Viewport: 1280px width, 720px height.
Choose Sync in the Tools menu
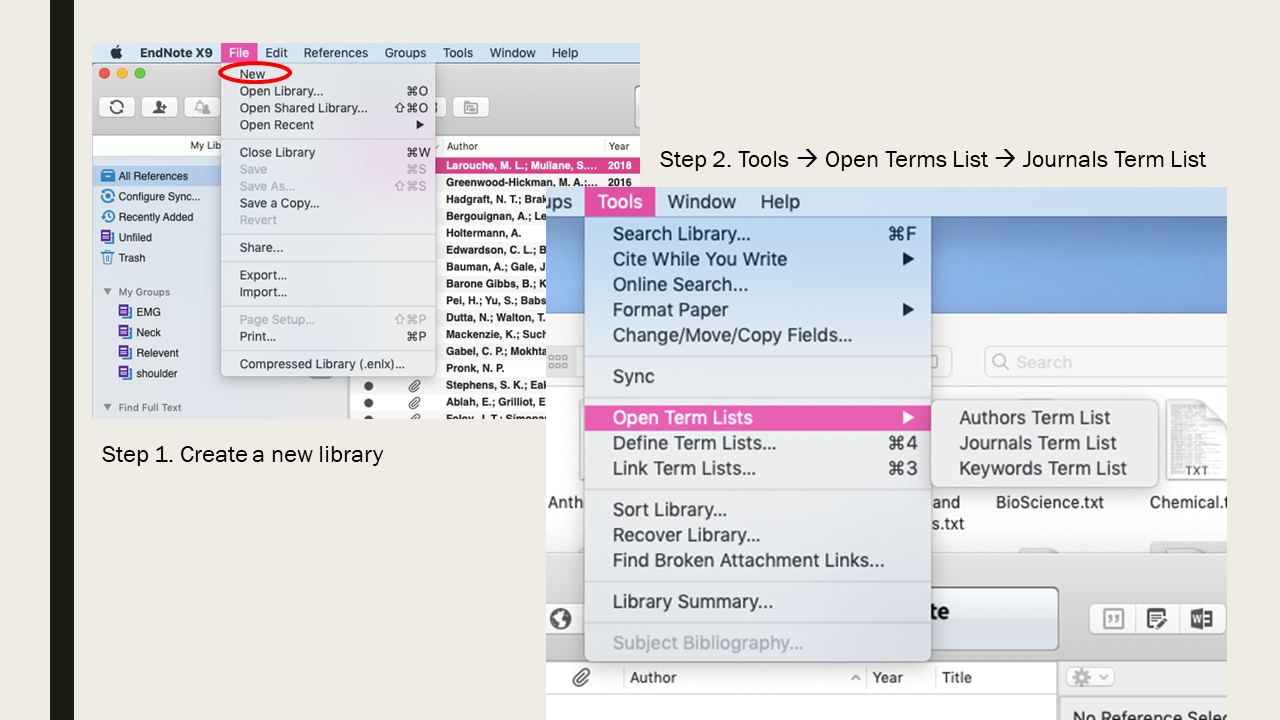click(x=758, y=377)
